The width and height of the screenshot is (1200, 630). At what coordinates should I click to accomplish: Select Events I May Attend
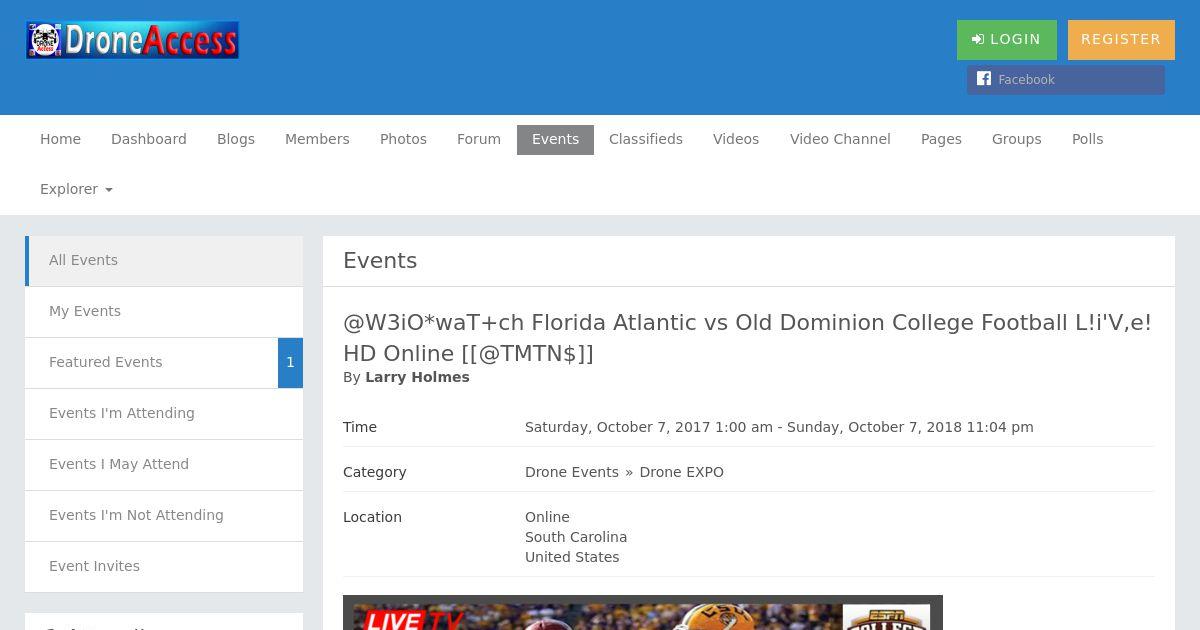click(164, 465)
